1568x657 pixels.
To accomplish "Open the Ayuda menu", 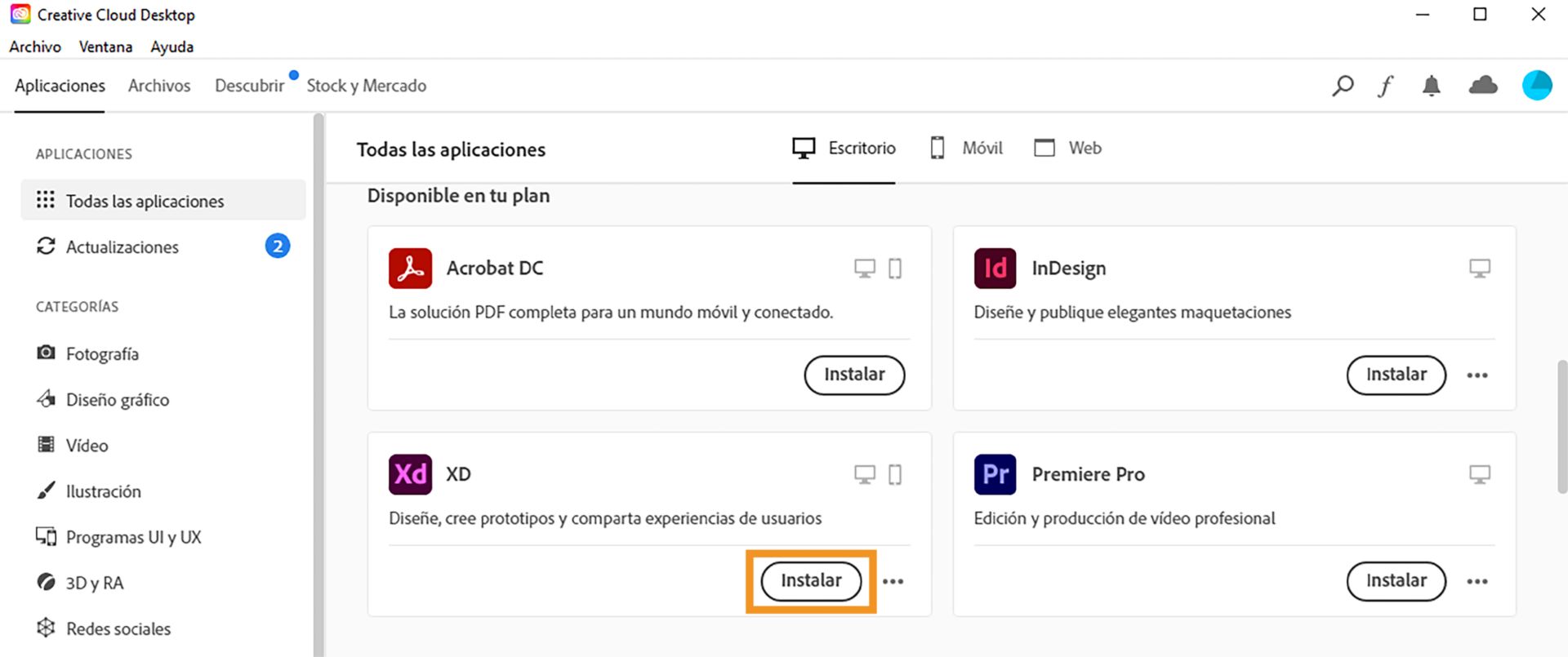I will [171, 47].
